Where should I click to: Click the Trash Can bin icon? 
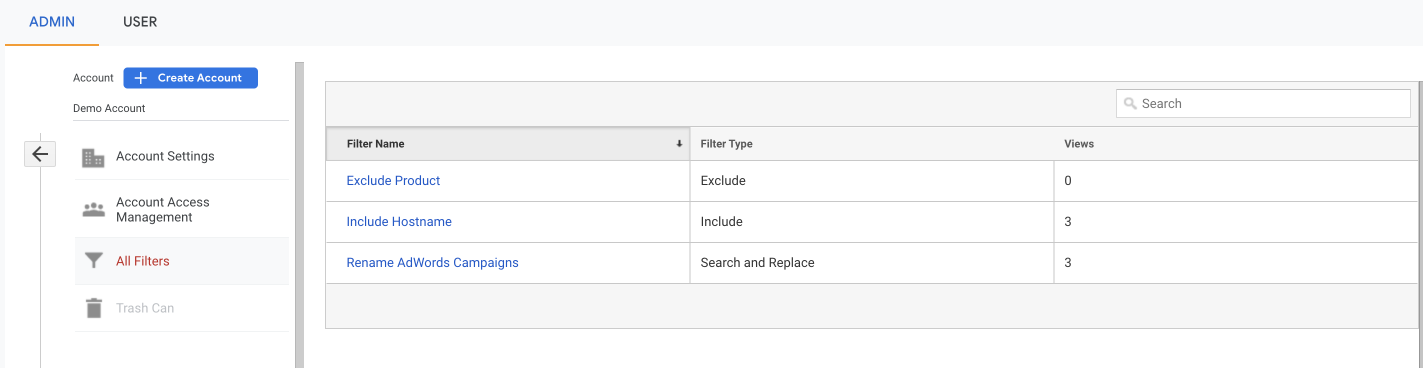94,308
